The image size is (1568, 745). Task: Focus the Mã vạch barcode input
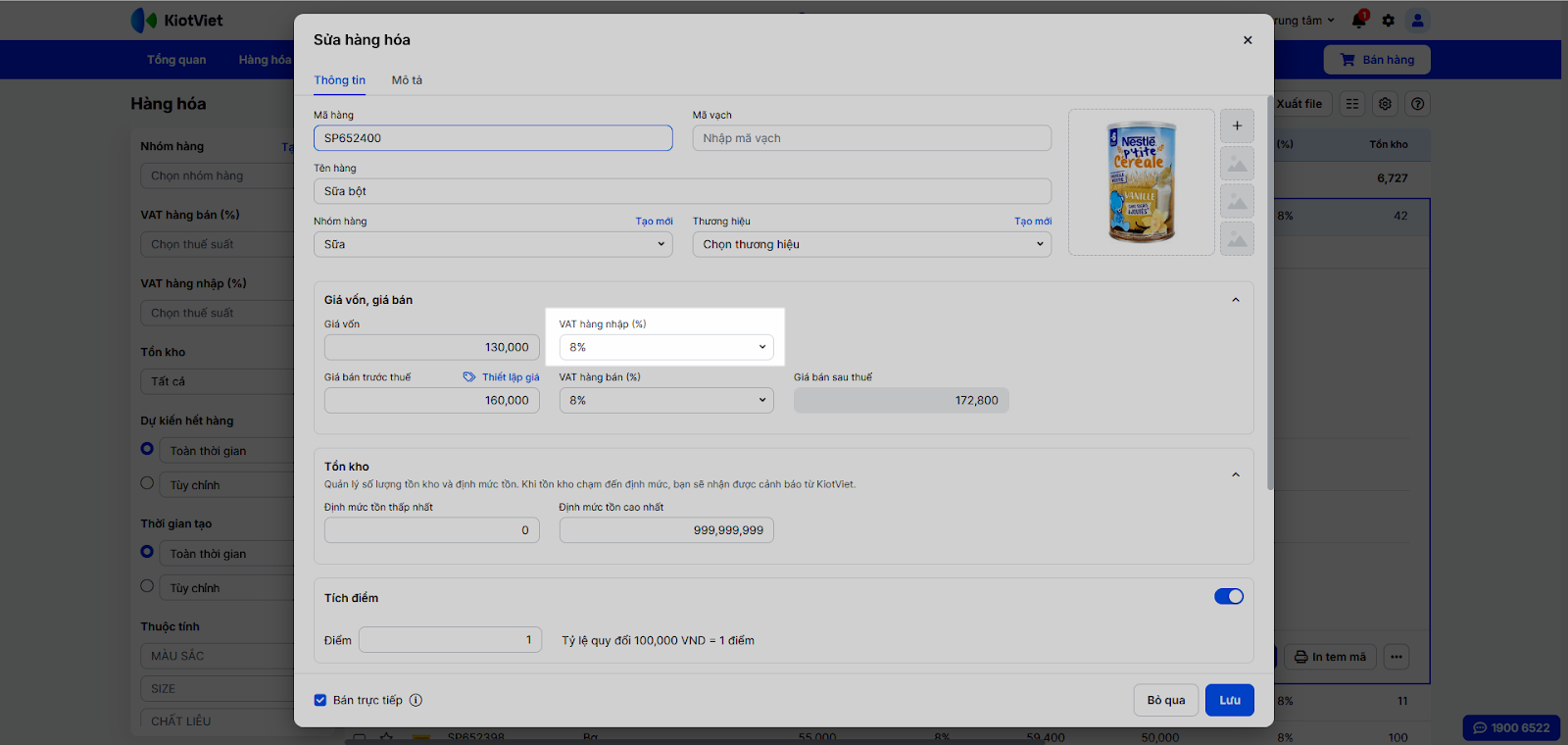coord(871,138)
